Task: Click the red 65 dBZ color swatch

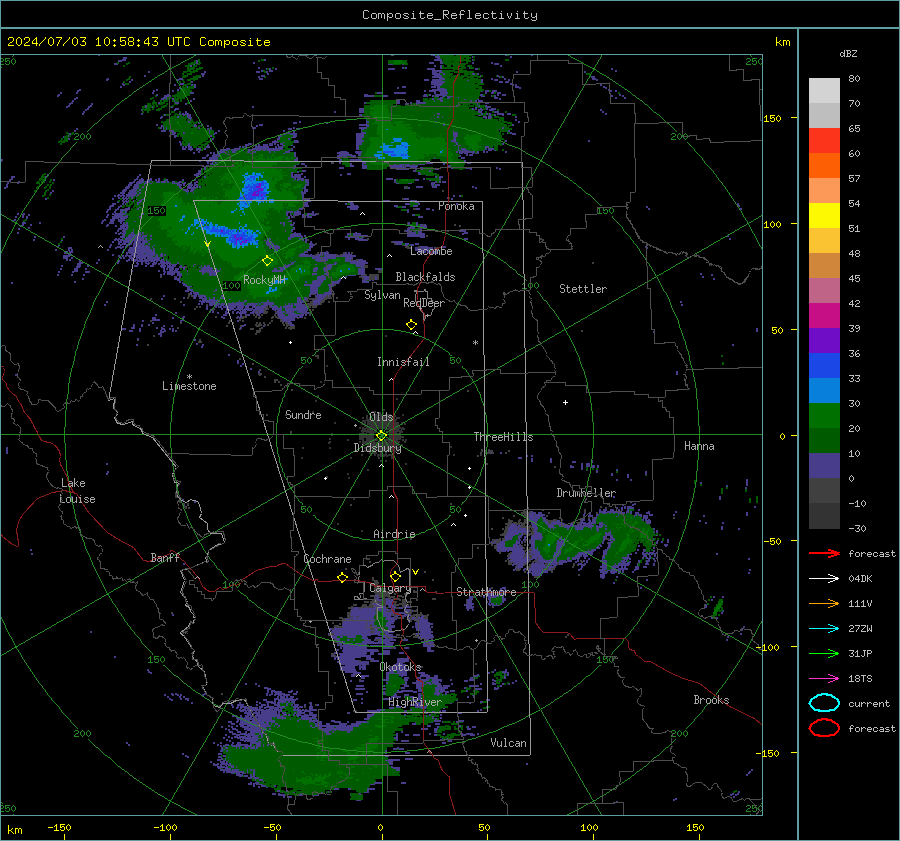Action: 824,140
